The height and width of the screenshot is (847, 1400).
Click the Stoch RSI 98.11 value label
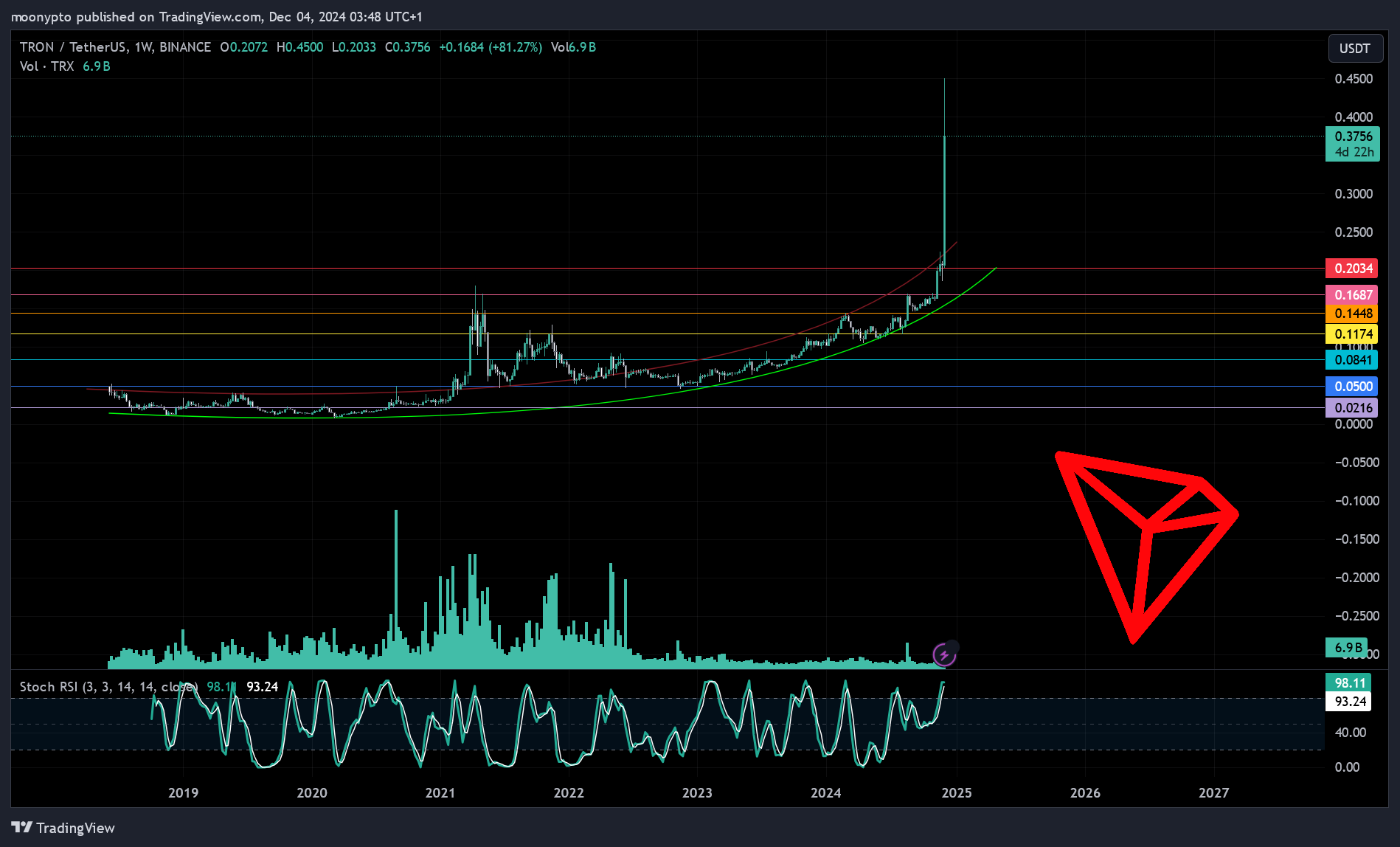point(1349,683)
